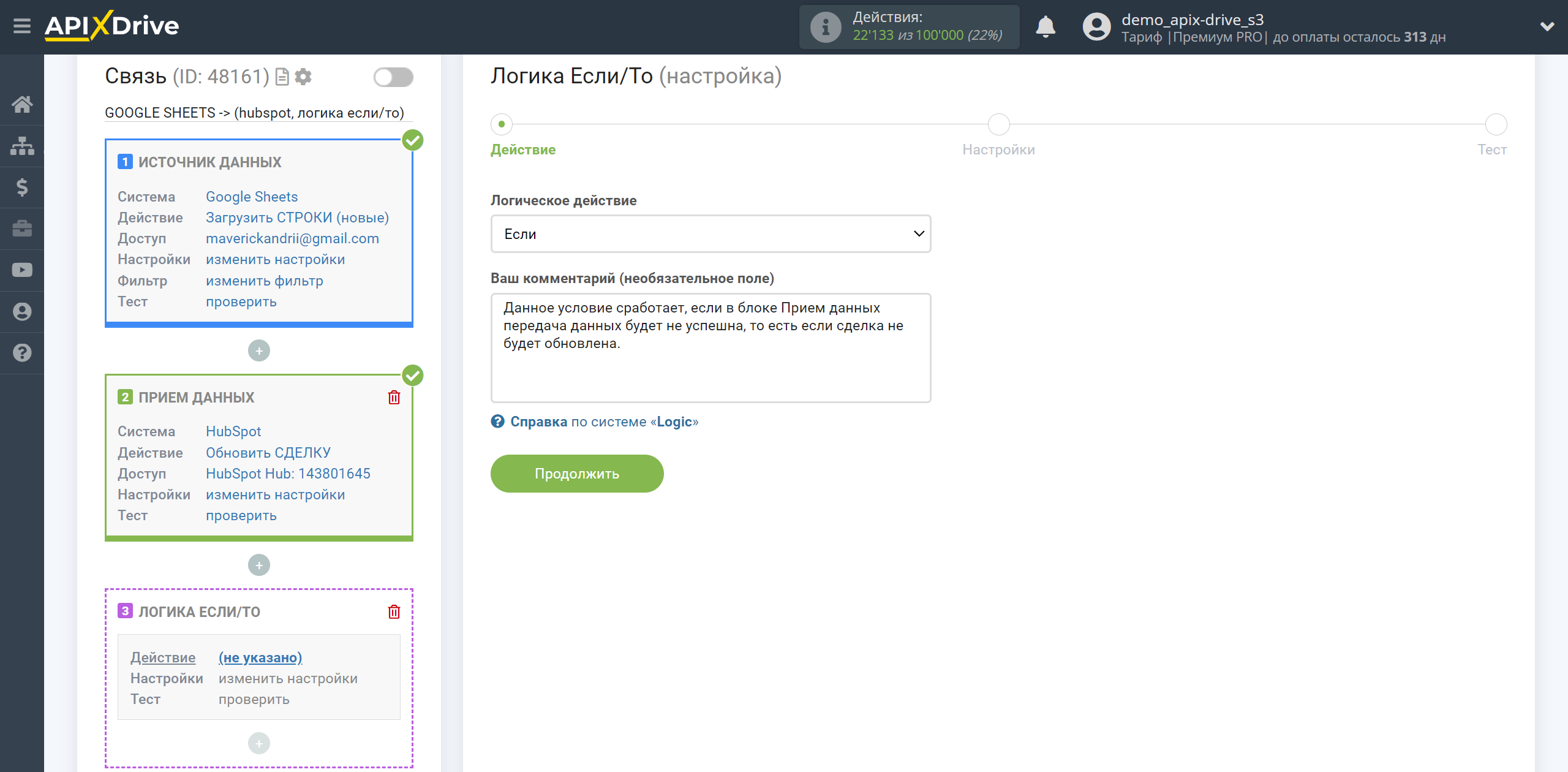Open the HubSpot system link
This screenshot has width=1568, height=772.
point(233,431)
